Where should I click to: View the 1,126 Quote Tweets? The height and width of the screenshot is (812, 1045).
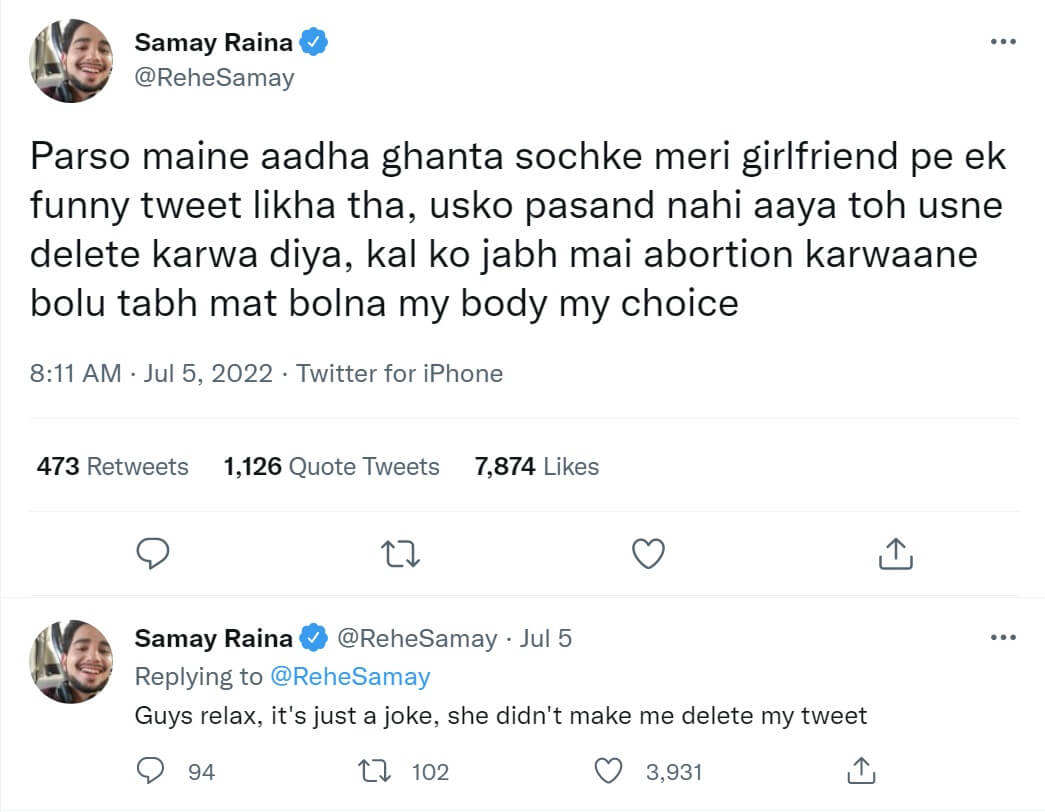pyautogui.click(x=331, y=466)
